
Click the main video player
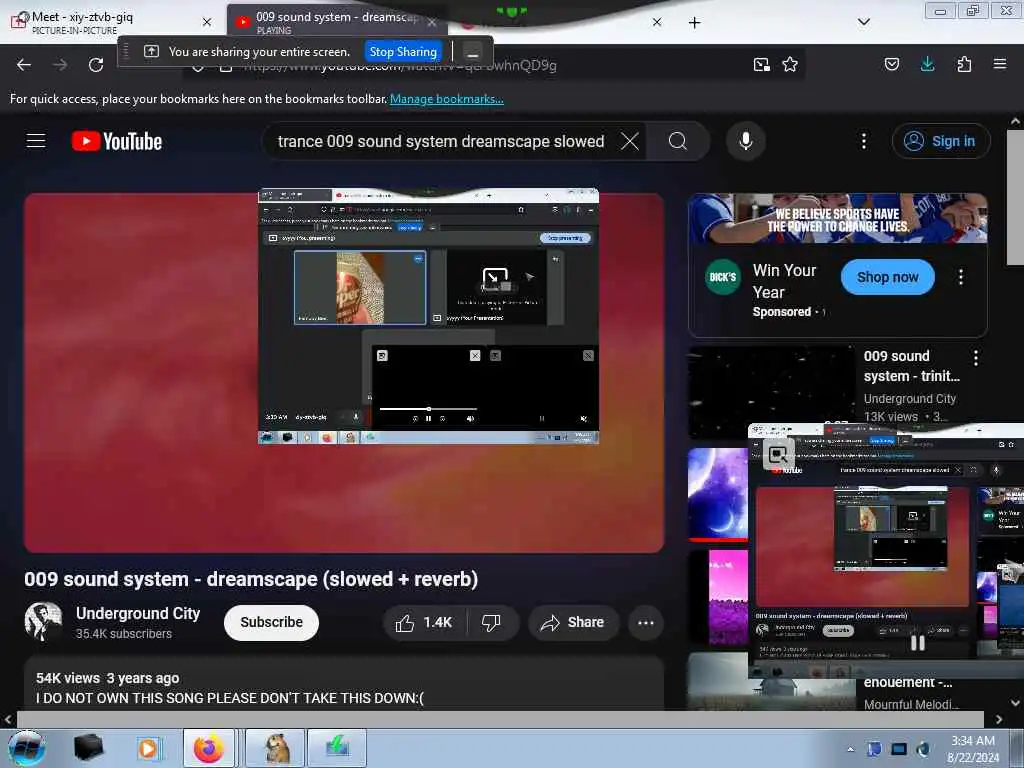[x=344, y=373]
